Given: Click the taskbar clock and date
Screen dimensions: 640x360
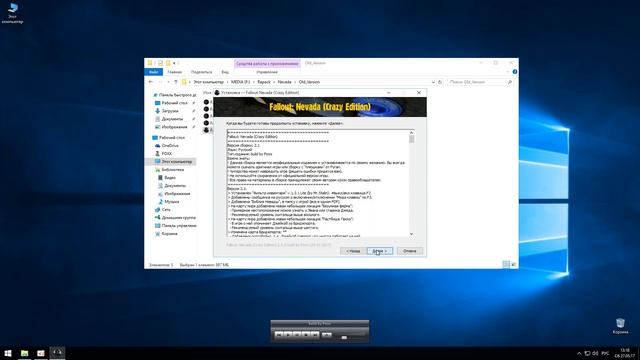Looking at the screenshot, I should point(624,353).
